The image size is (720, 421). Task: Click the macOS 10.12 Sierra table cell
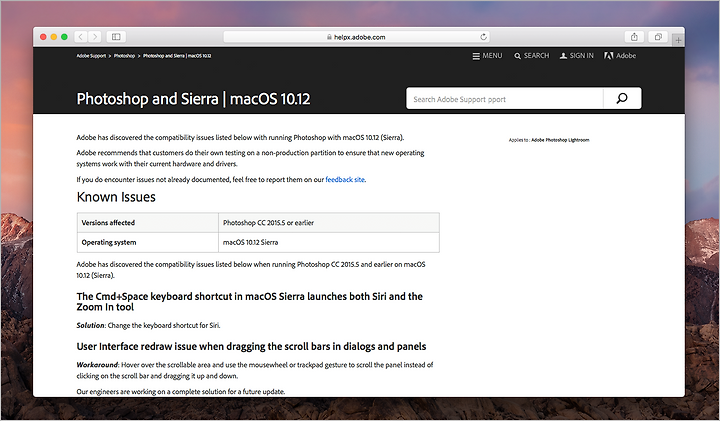point(329,242)
